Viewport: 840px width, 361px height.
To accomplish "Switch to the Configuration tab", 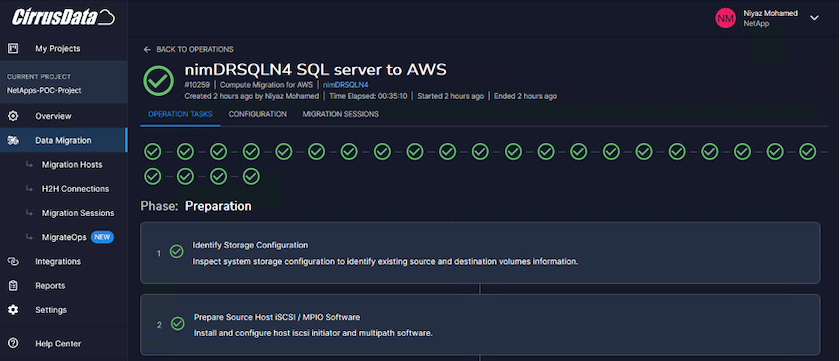I will pos(258,114).
